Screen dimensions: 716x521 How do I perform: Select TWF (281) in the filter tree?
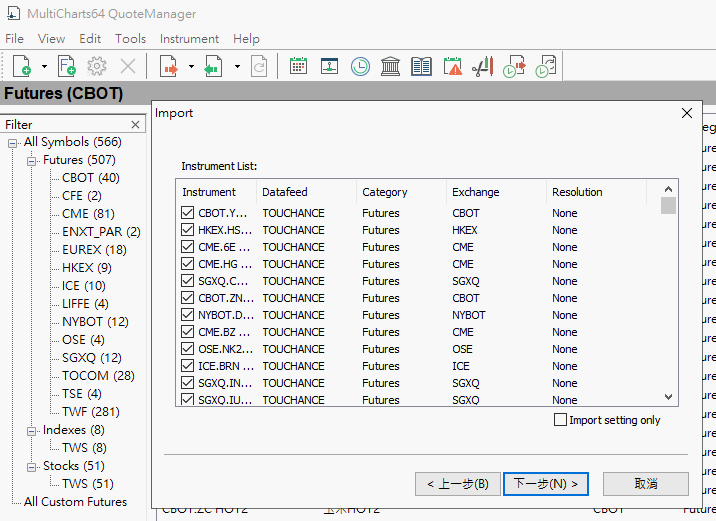pyautogui.click(x=91, y=411)
